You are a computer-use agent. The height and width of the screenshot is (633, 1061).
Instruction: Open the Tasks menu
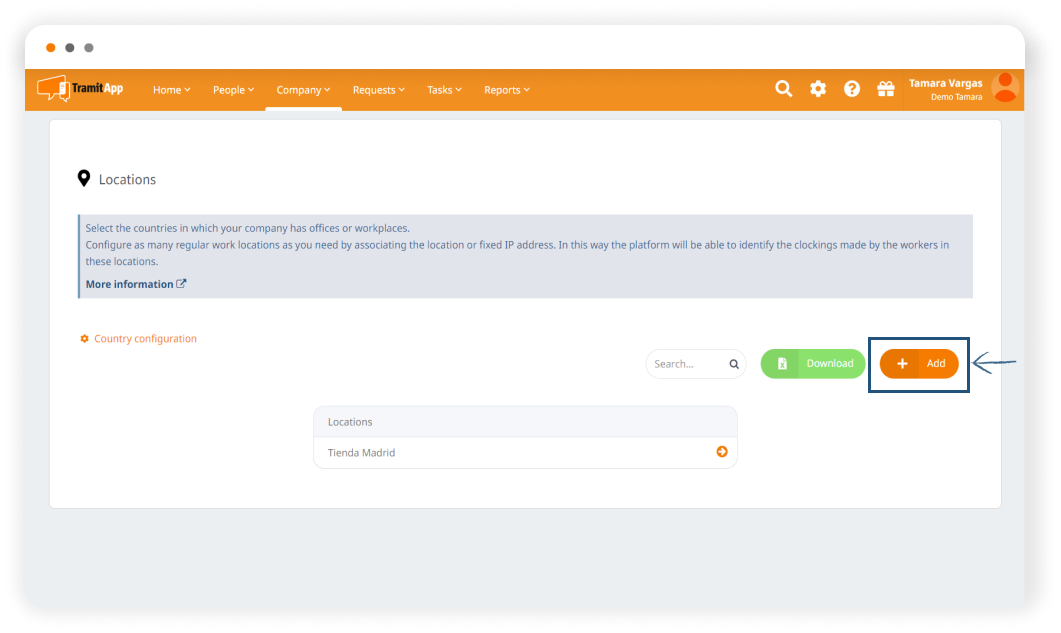point(444,90)
